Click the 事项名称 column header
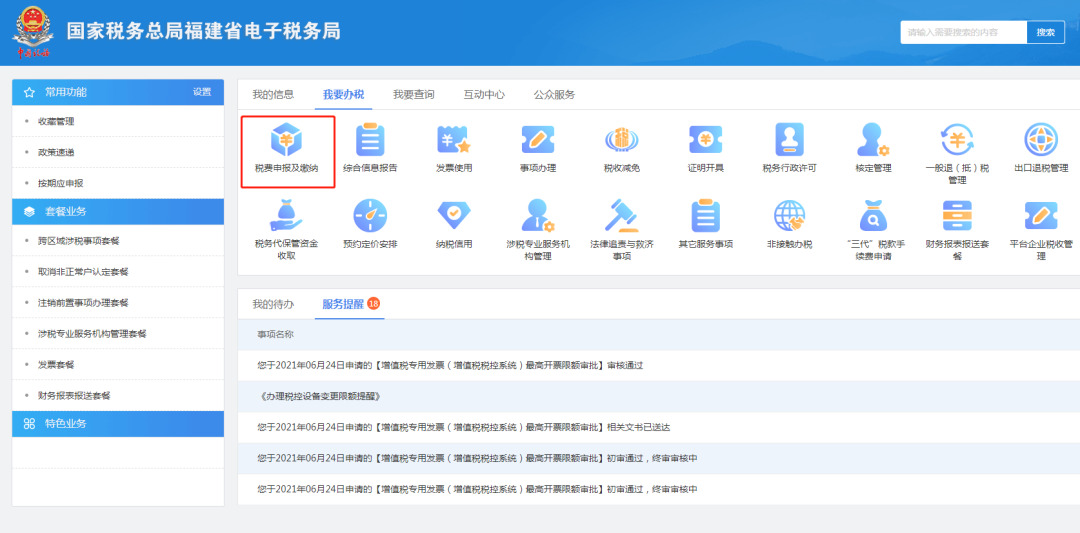Image resolution: width=1080 pixels, height=533 pixels. click(276, 334)
